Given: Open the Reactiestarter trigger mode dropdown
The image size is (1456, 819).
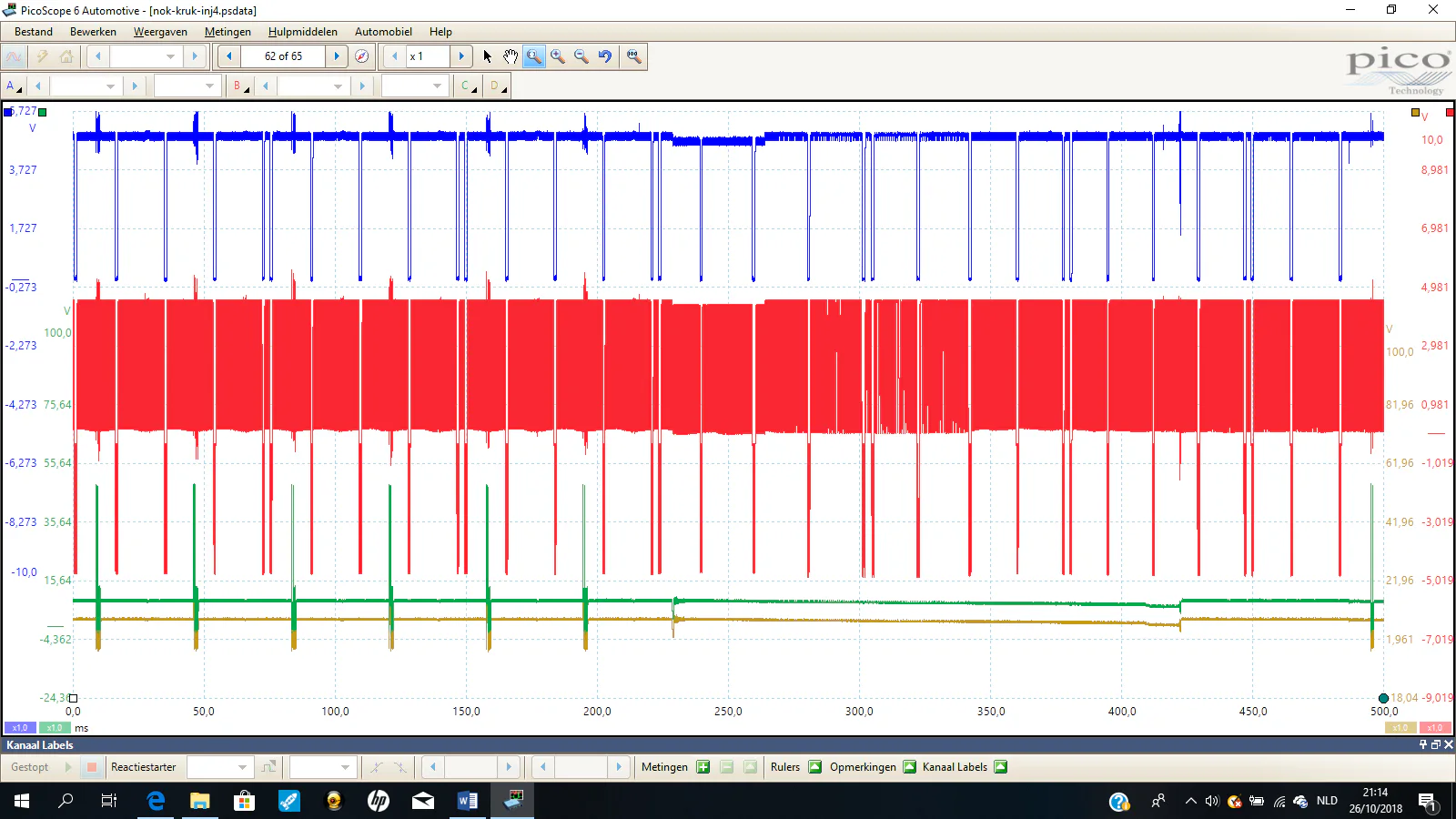Looking at the screenshot, I should click(218, 767).
